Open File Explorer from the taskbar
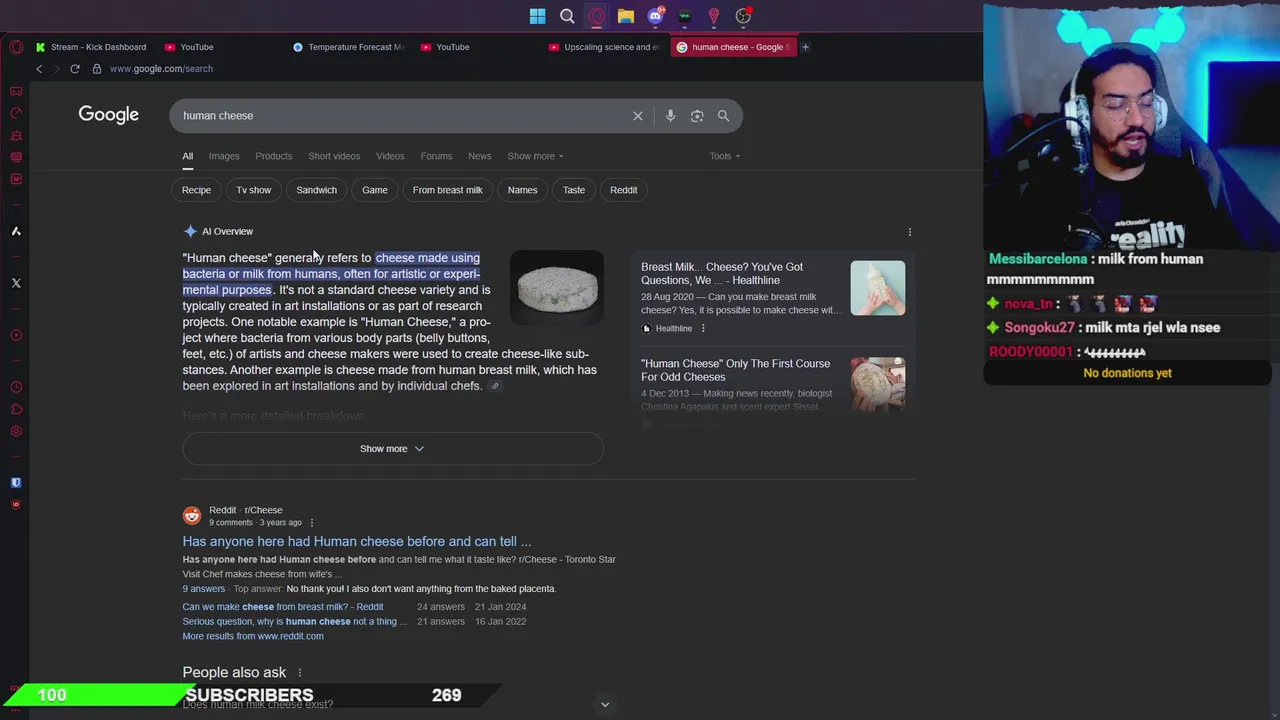The height and width of the screenshot is (720, 1280). tap(626, 16)
